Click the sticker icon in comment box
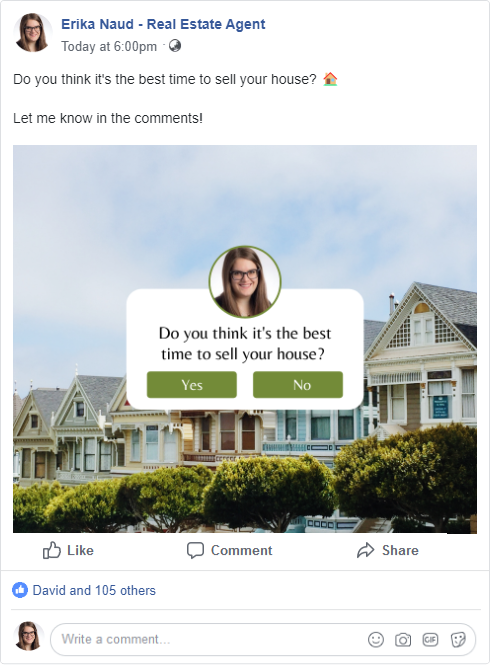 [458, 640]
